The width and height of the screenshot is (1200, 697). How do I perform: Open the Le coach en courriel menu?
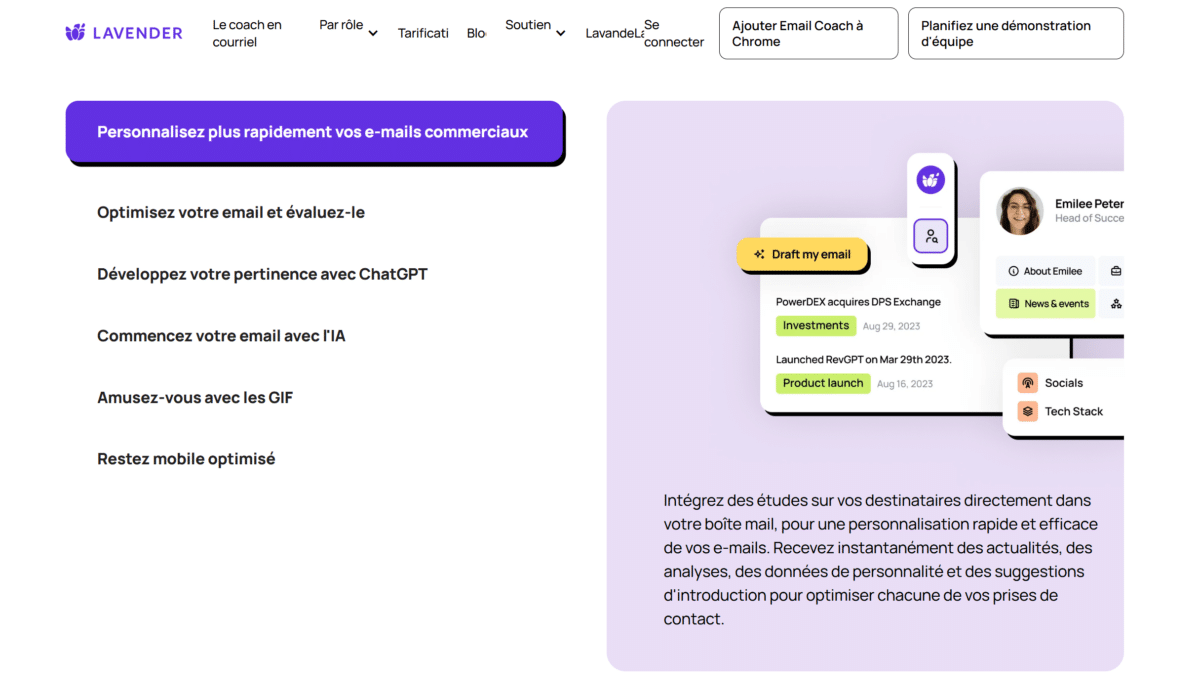(x=247, y=33)
